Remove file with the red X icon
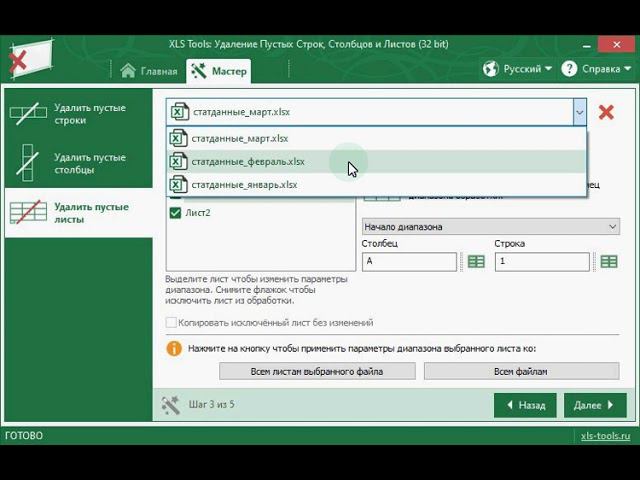 (x=606, y=112)
